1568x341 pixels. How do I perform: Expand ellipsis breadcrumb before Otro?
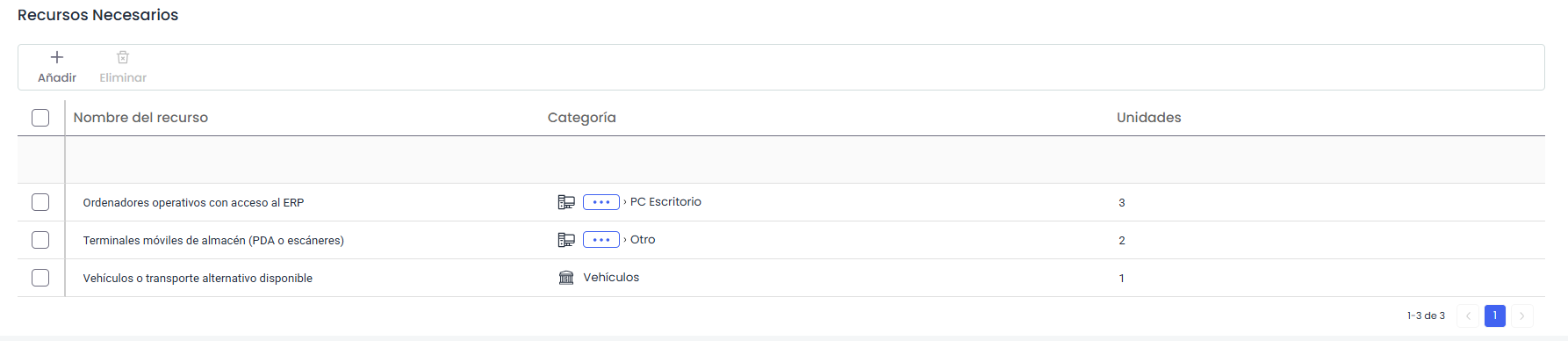pyautogui.click(x=601, y=240)
